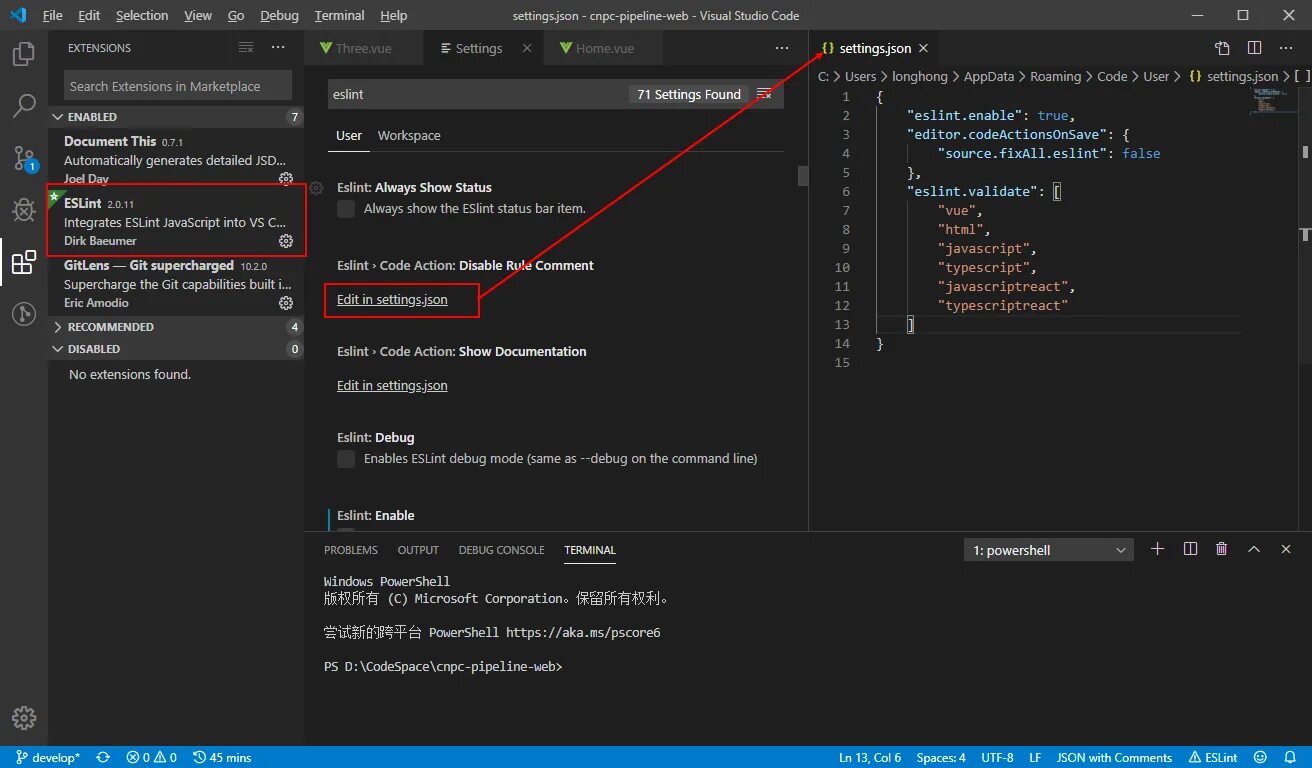Image resolution: width=1312 pixels, height=768 pixels.
Task: Kill the terminal with trash icon
Action: coord(1221,549)
